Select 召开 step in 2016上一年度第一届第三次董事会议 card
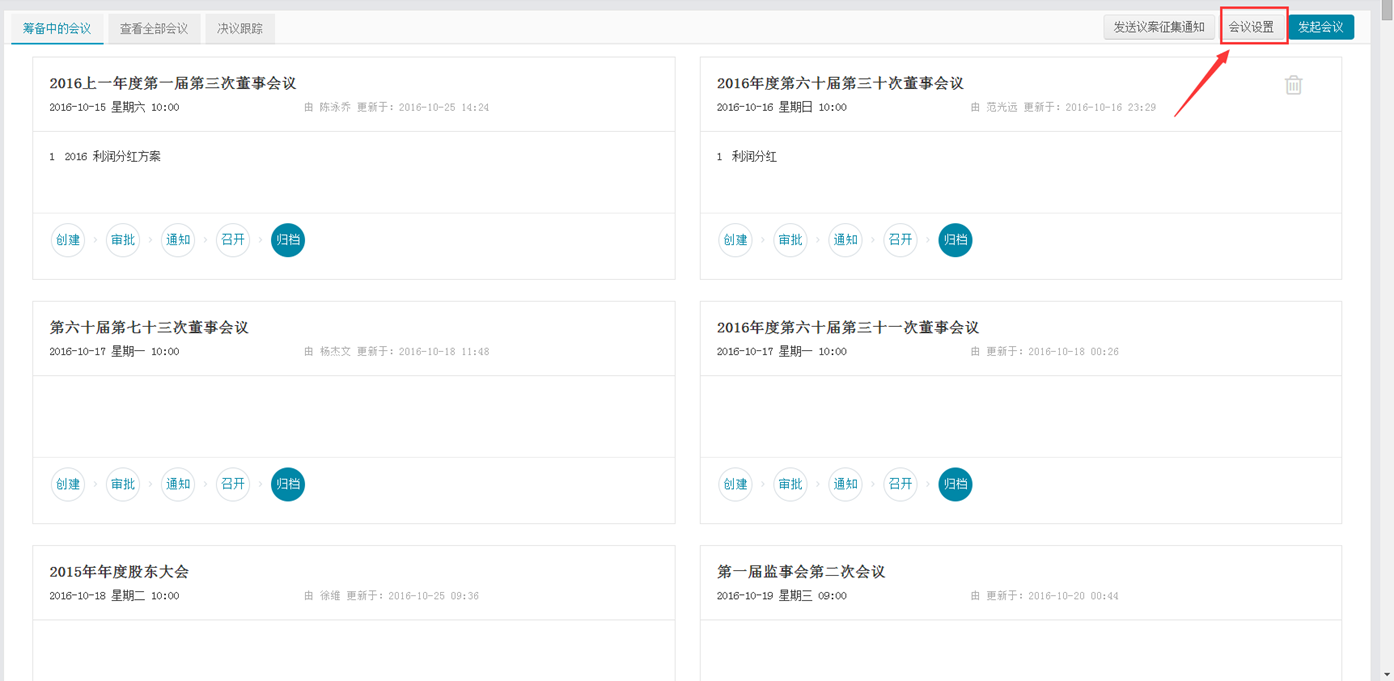Image resolution: width=1394 pixels, height=681 pixels. (x=233, y=240)
